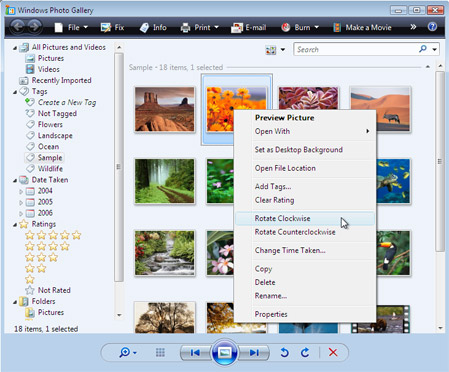Select the Wildlife tag
Viewport: 449px width, 372px height.
point(50,168)
